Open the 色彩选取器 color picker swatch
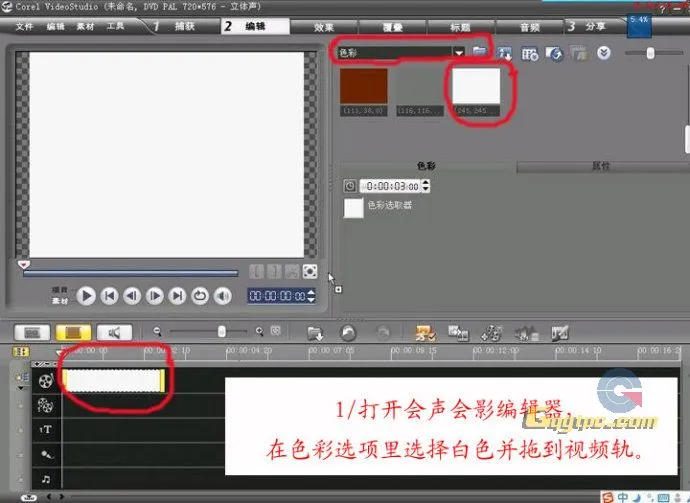Image resolution: width=690 pixels, height=503 pixels. tap(353, 208)
